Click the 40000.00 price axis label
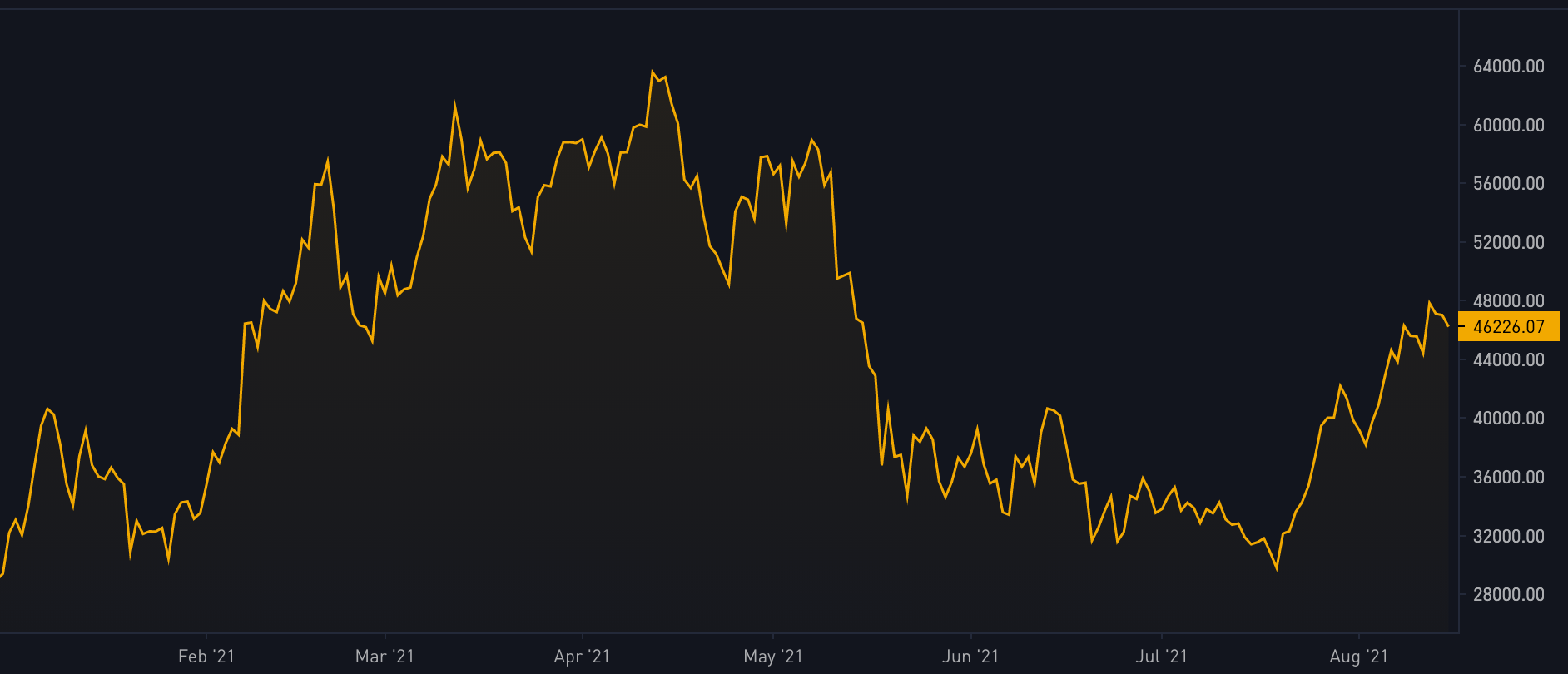Viewport: 1568px width, 674px height. (1508, 419)
